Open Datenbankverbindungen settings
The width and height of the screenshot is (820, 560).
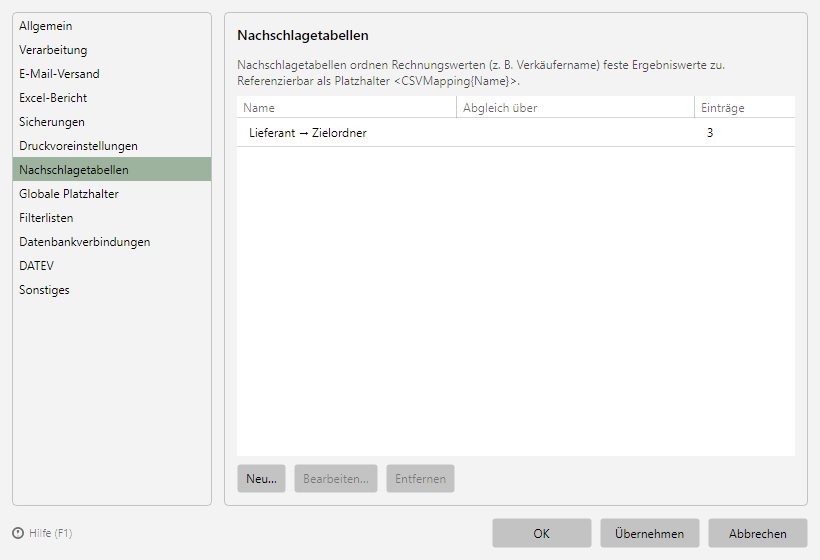[x=112, y=242]
